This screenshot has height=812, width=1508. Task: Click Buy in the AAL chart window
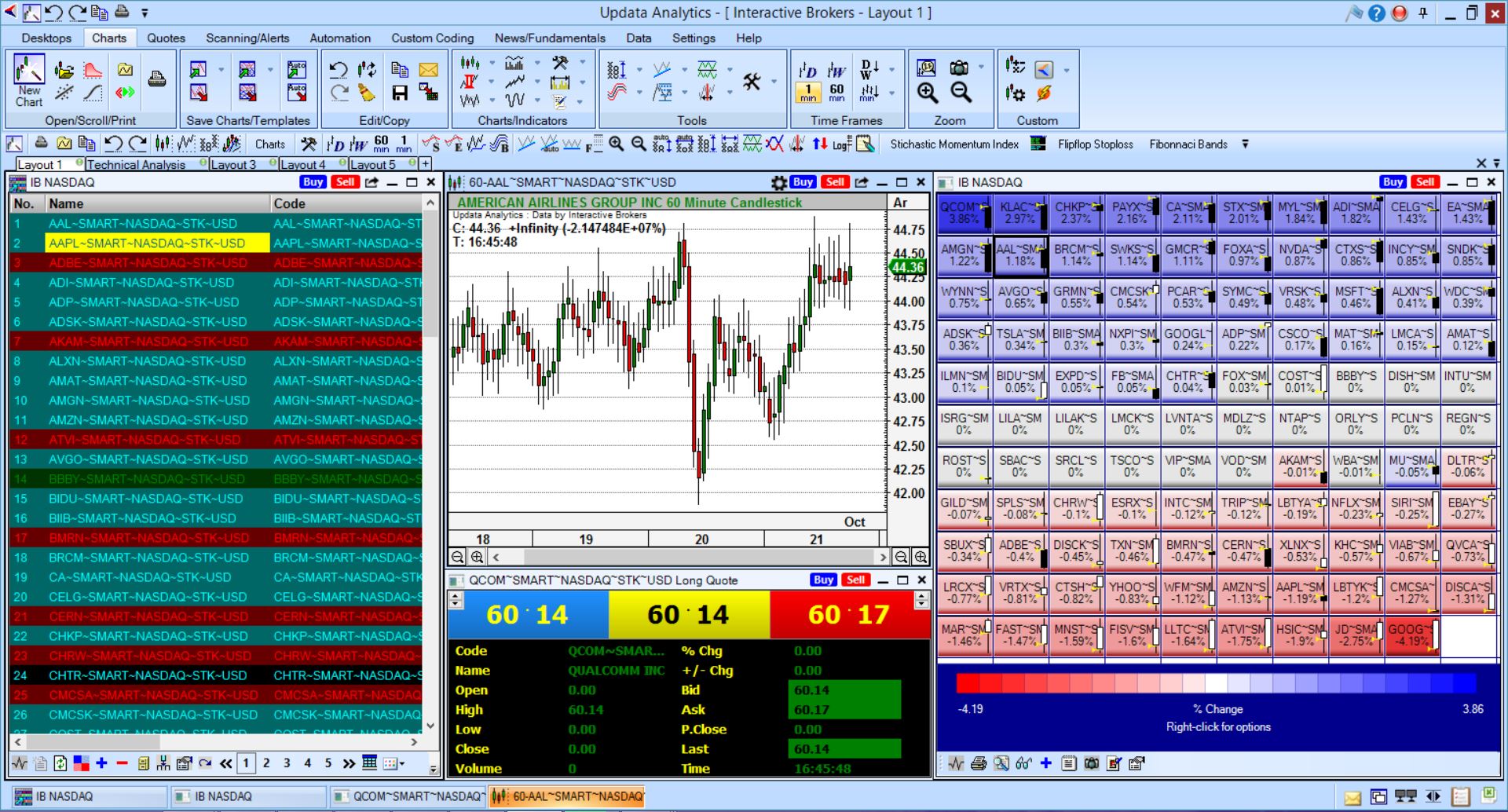[x=803, y=181]
